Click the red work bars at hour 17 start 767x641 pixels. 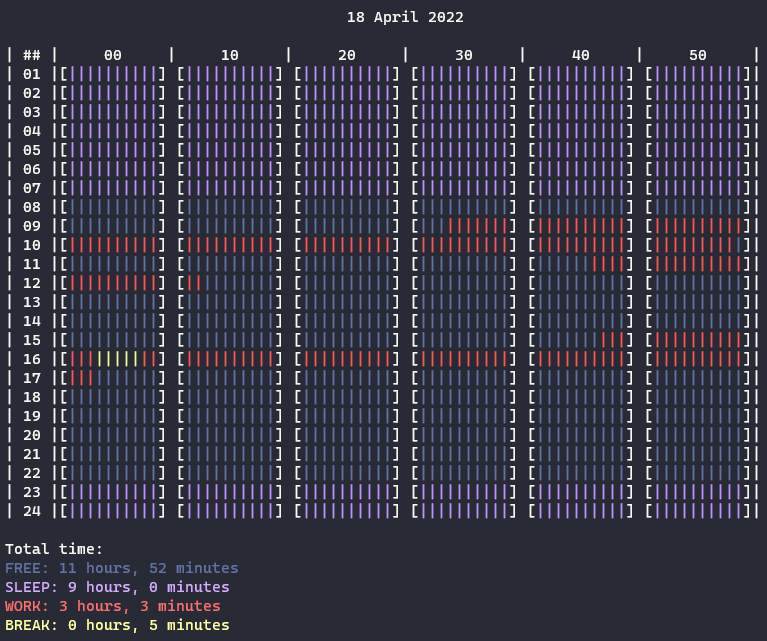click(82, 378)
